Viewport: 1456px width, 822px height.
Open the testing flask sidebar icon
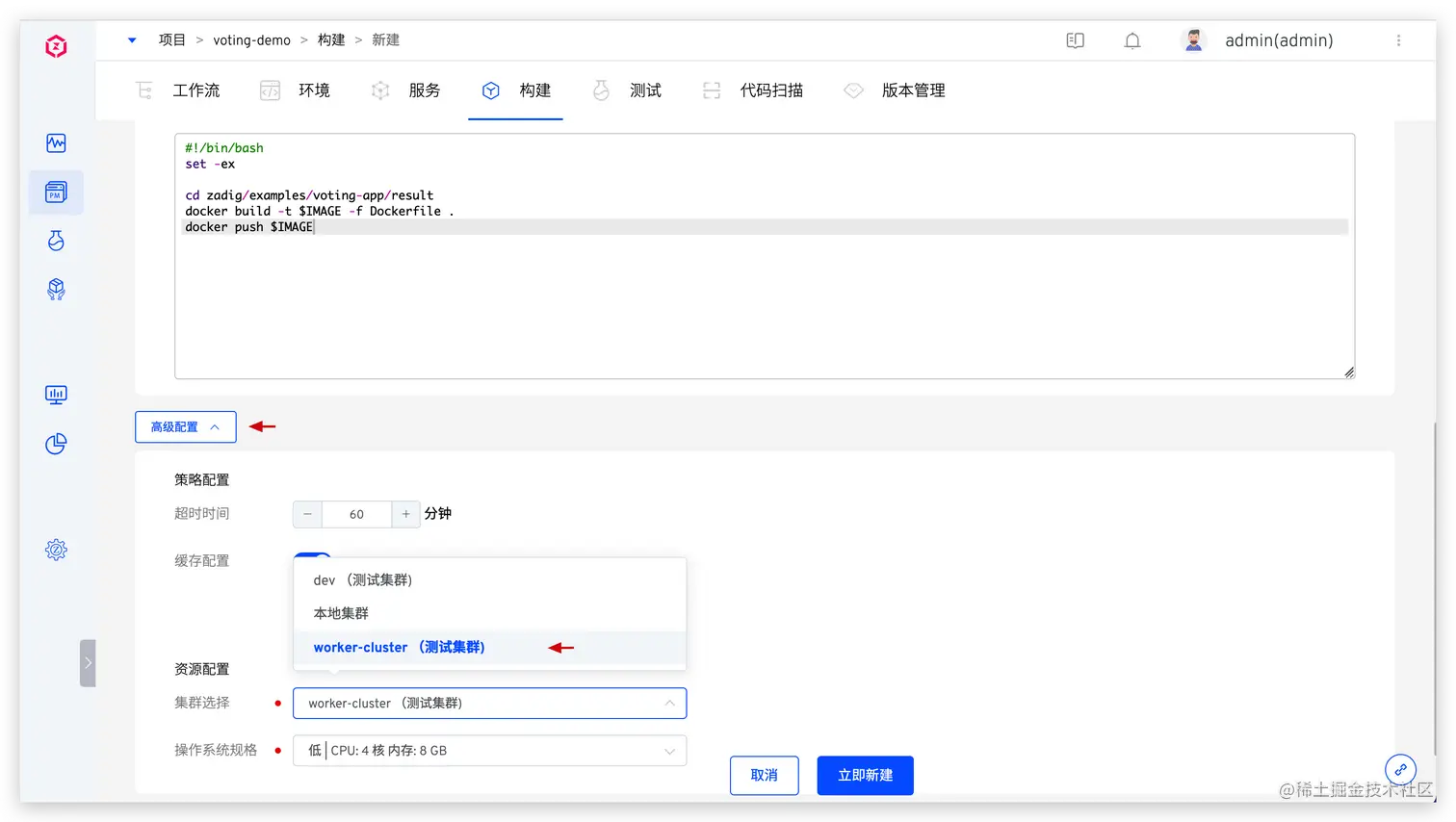click(x=56, y=241)
